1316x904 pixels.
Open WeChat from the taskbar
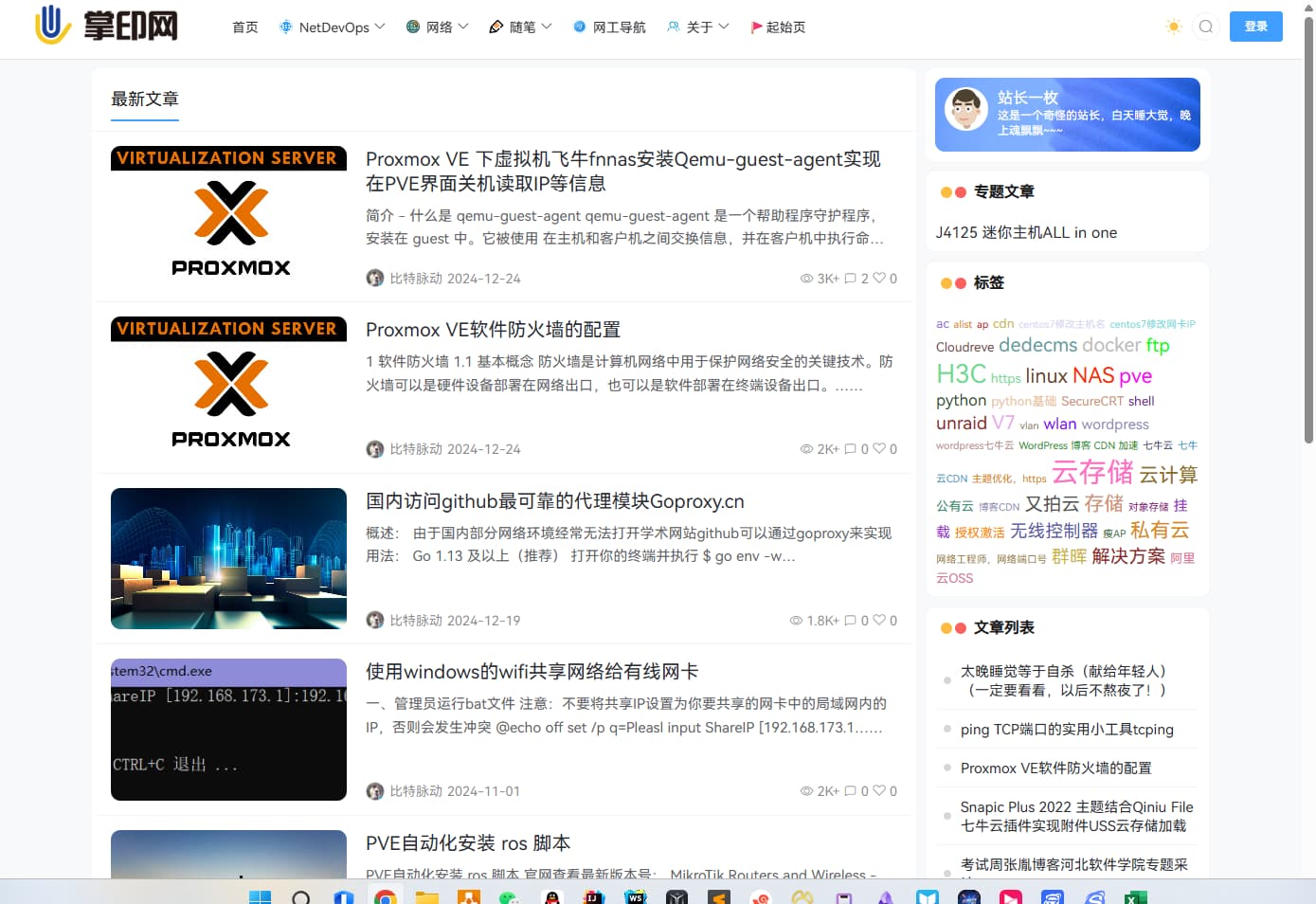click(508, 896)
